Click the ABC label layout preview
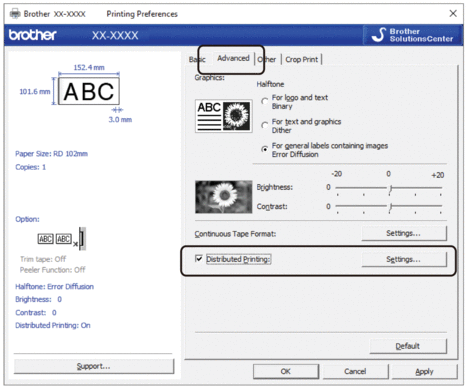 point(89,91)
